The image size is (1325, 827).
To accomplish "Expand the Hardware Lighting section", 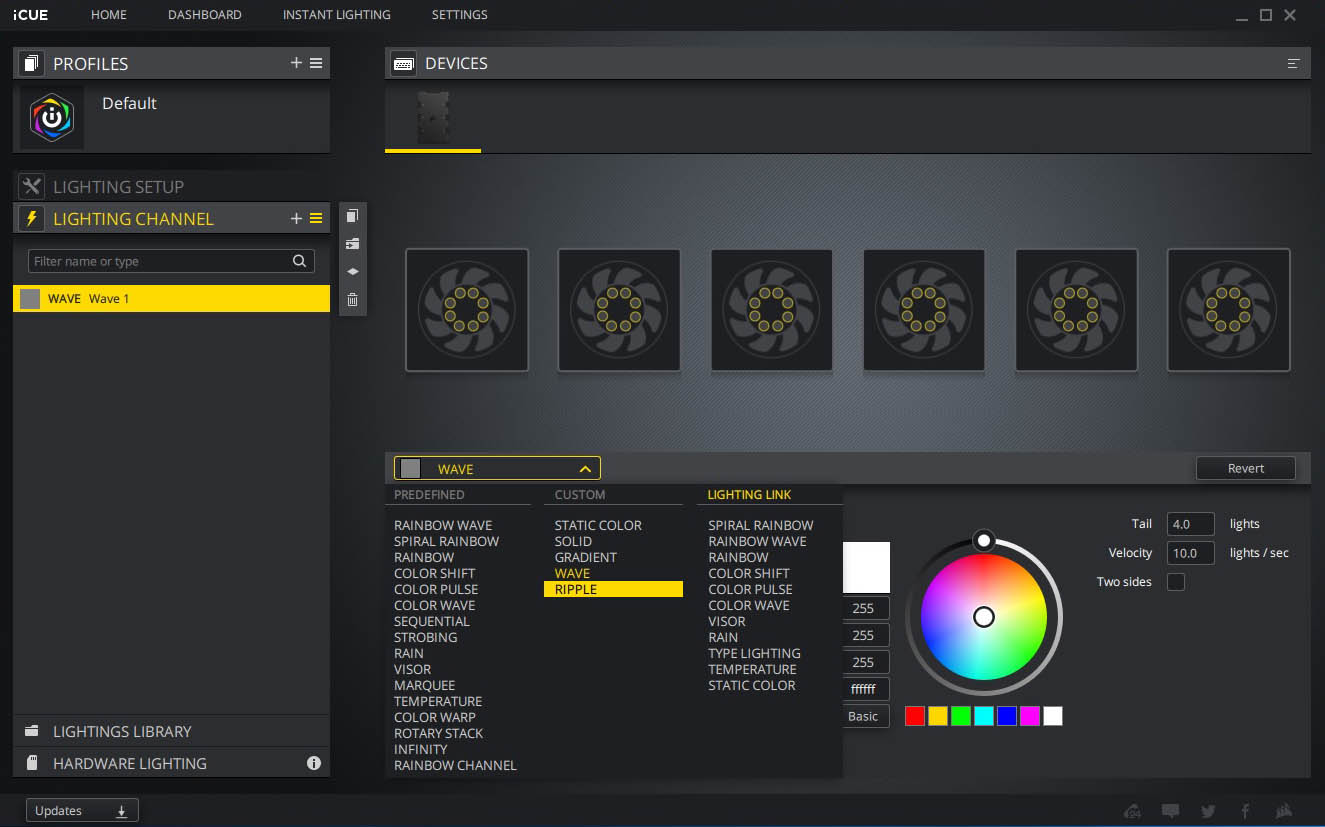I will click(171, 763).
